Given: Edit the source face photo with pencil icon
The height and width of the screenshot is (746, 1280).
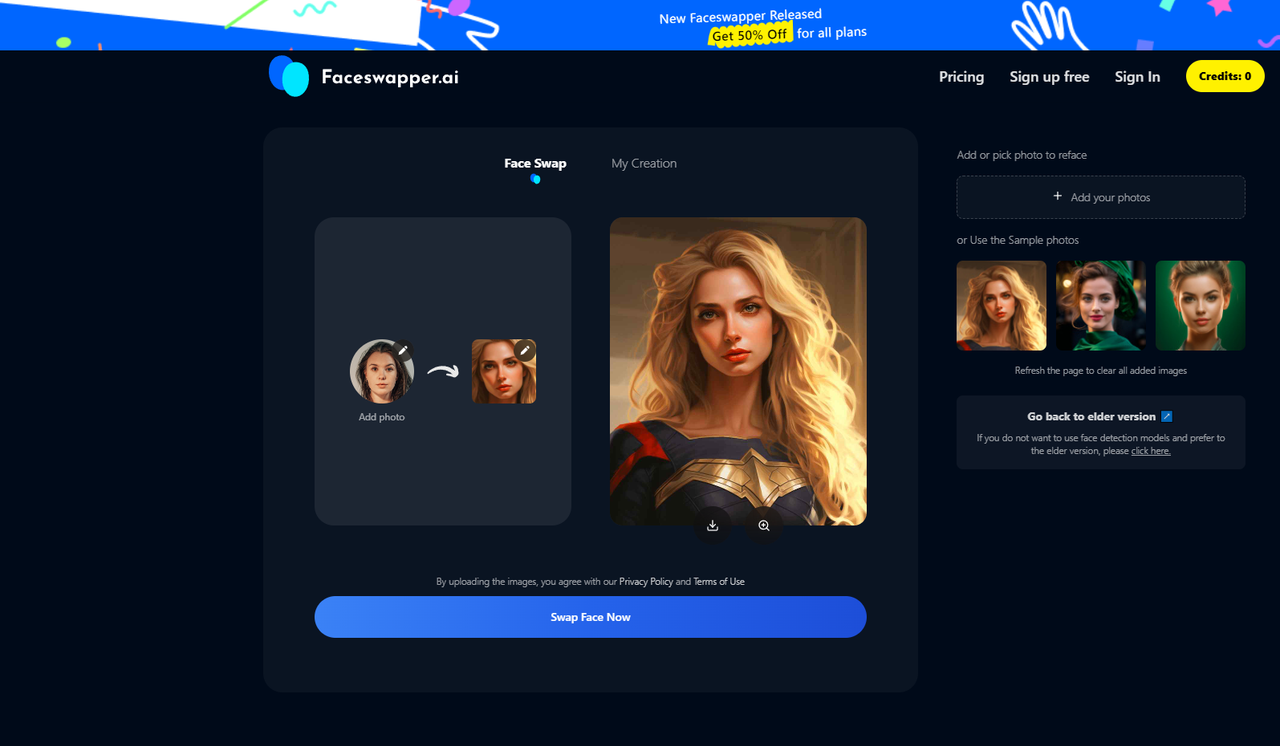Looking at the screenshot, I should [403, 350].
